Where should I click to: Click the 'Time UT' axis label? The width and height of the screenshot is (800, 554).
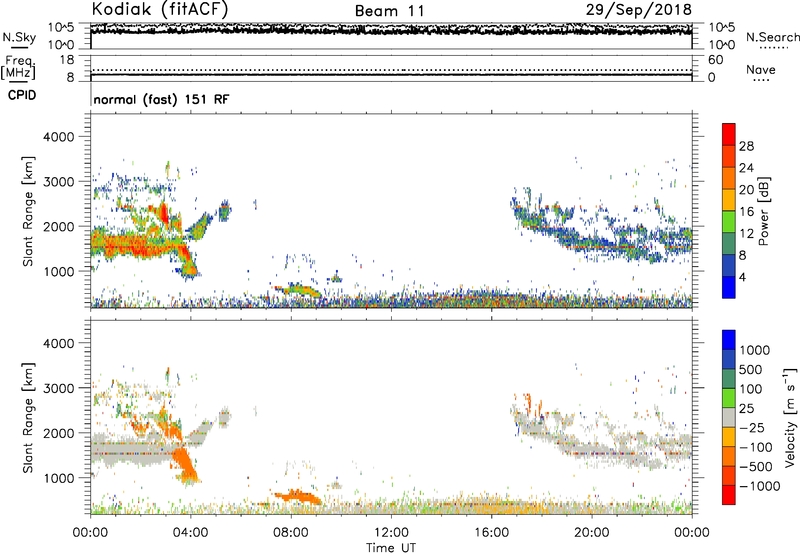tap(391, 548)
